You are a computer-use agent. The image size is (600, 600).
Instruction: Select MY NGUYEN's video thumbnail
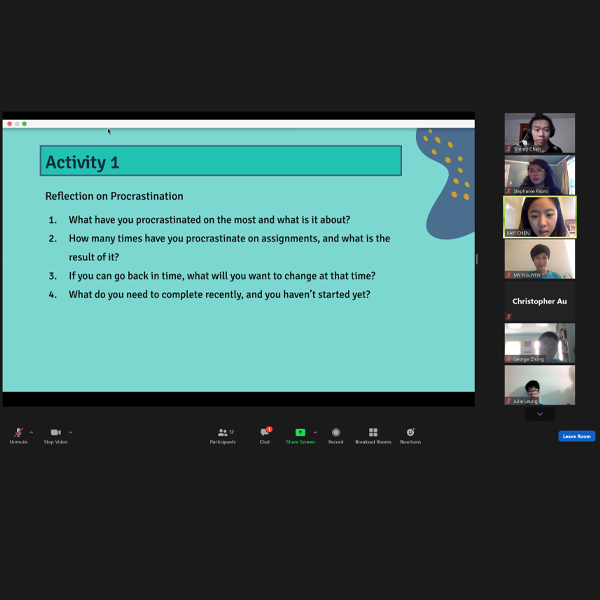click(x=540, y=259)
